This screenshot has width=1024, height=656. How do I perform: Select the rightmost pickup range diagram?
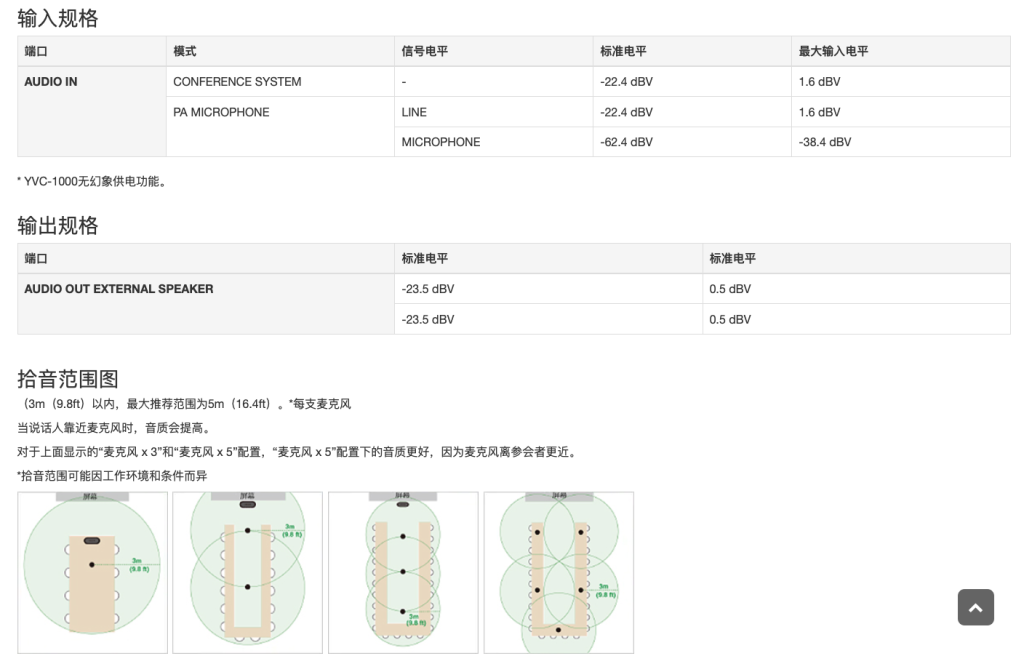pos(558,572)
